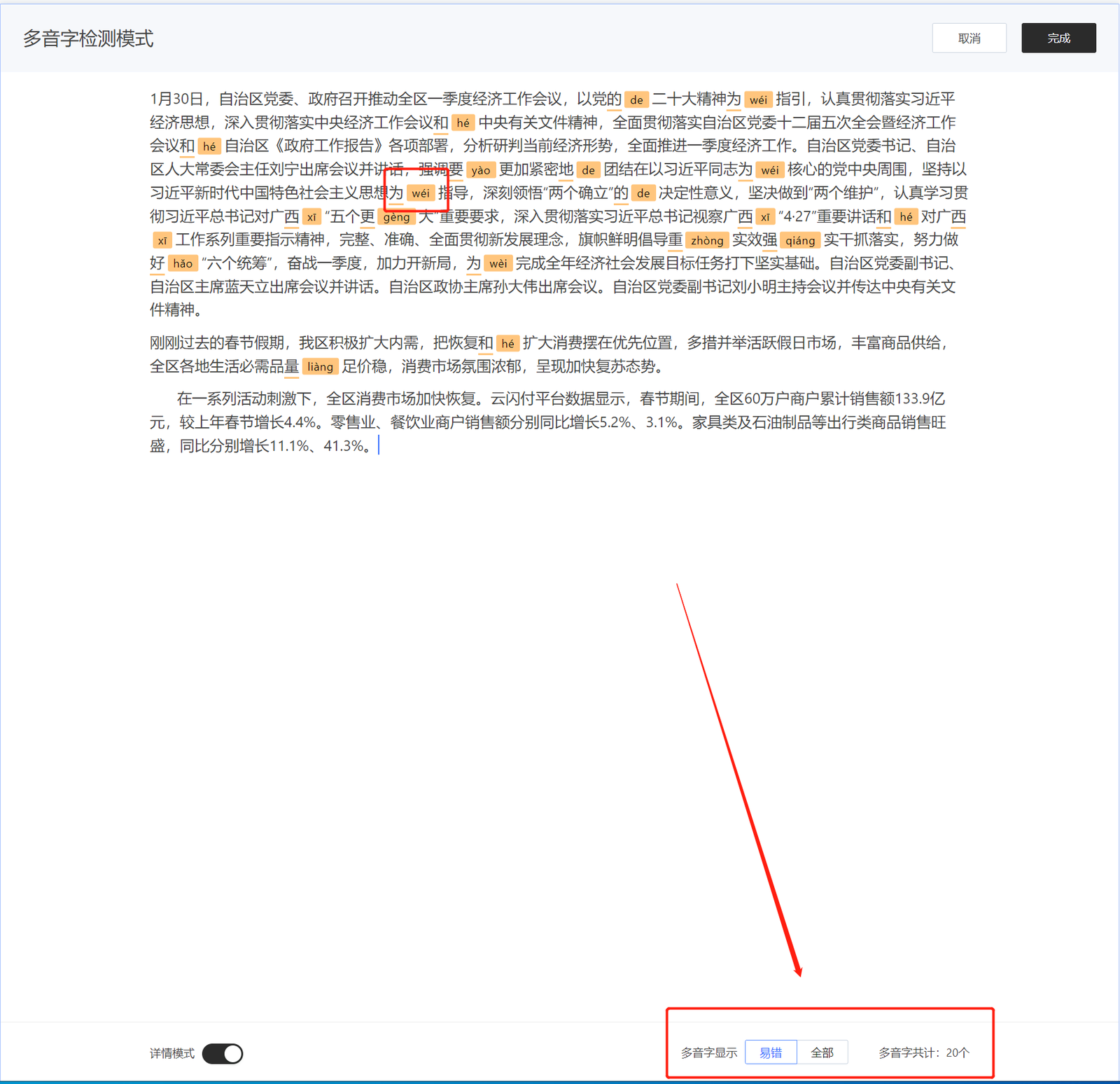Click the 取消 button
This screenshot has height=1084, width=1120.
tap(969, 39)
